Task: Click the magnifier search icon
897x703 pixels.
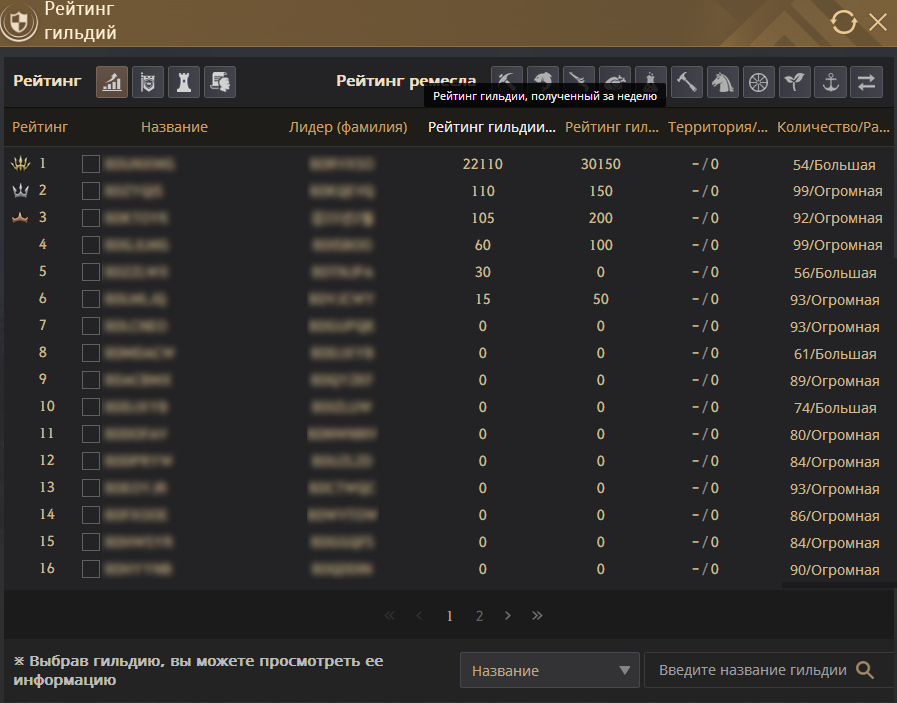Action: tap(865, 670)
